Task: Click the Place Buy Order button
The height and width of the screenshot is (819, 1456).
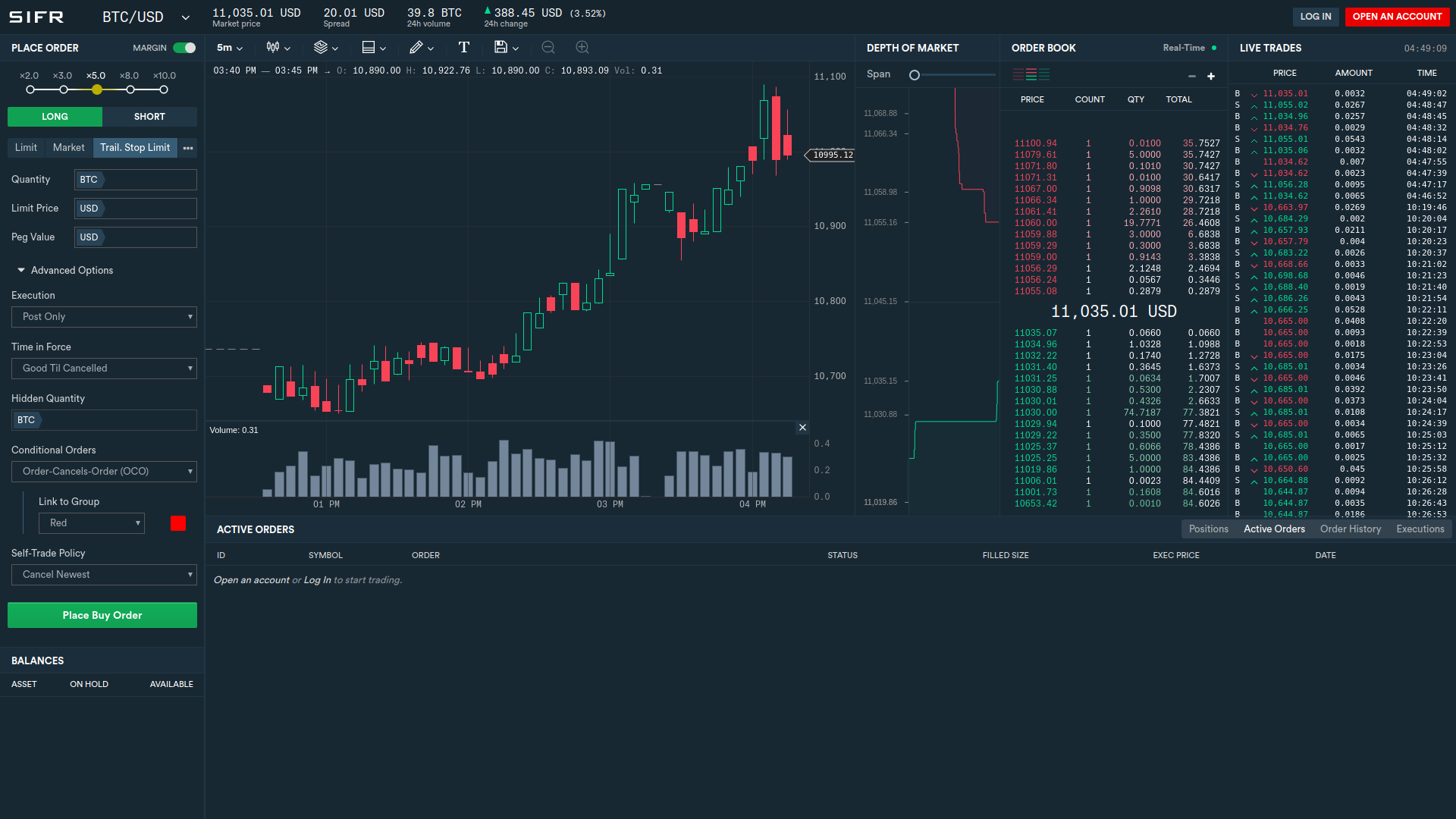Action: [x=102, y=615]
